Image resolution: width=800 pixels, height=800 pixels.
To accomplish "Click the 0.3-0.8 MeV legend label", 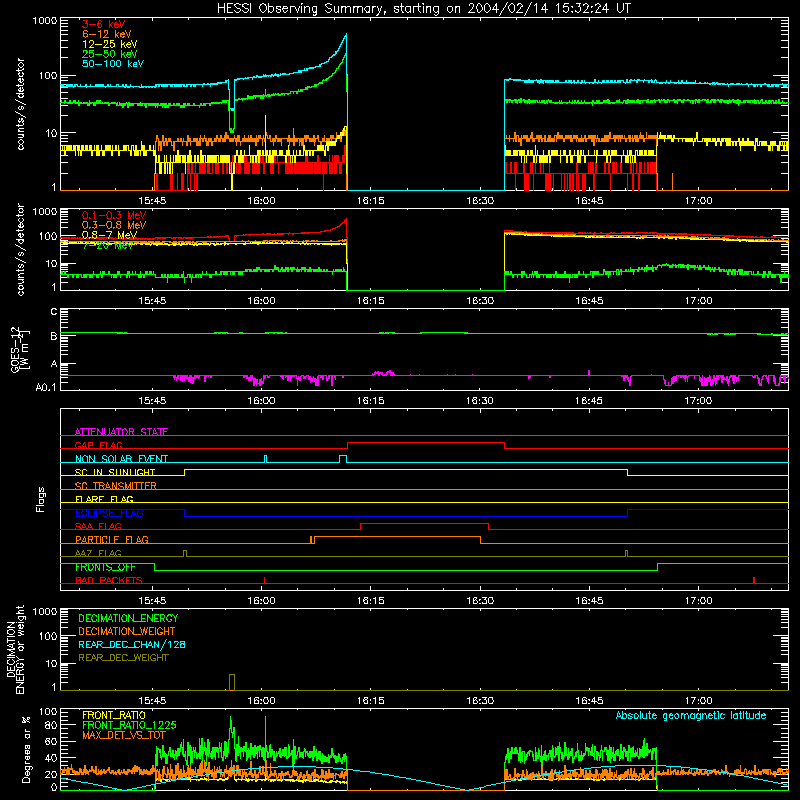I will pyautogui.click(x=114, y=225).
